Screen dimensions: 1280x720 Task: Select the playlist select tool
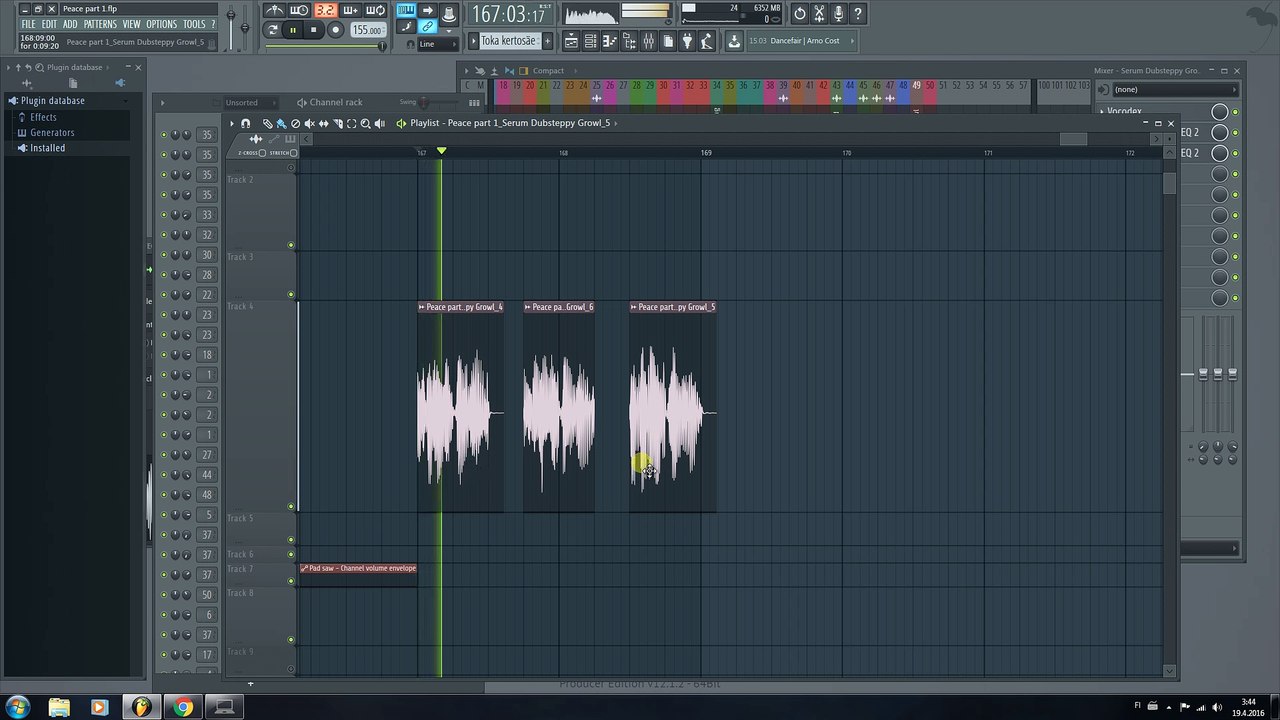(351, 123)
